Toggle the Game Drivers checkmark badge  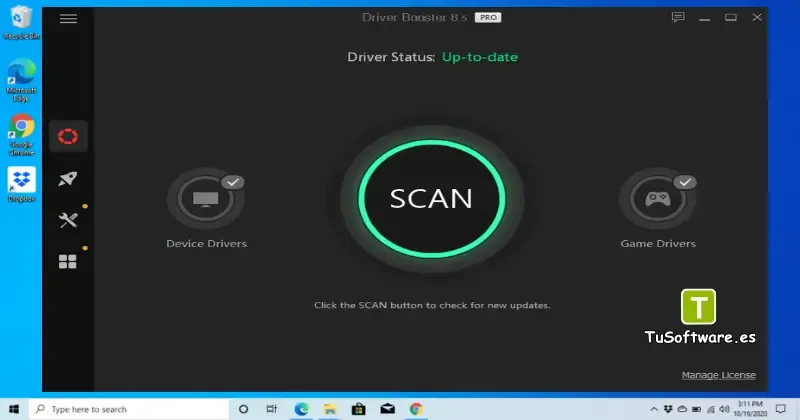point(685,182)
